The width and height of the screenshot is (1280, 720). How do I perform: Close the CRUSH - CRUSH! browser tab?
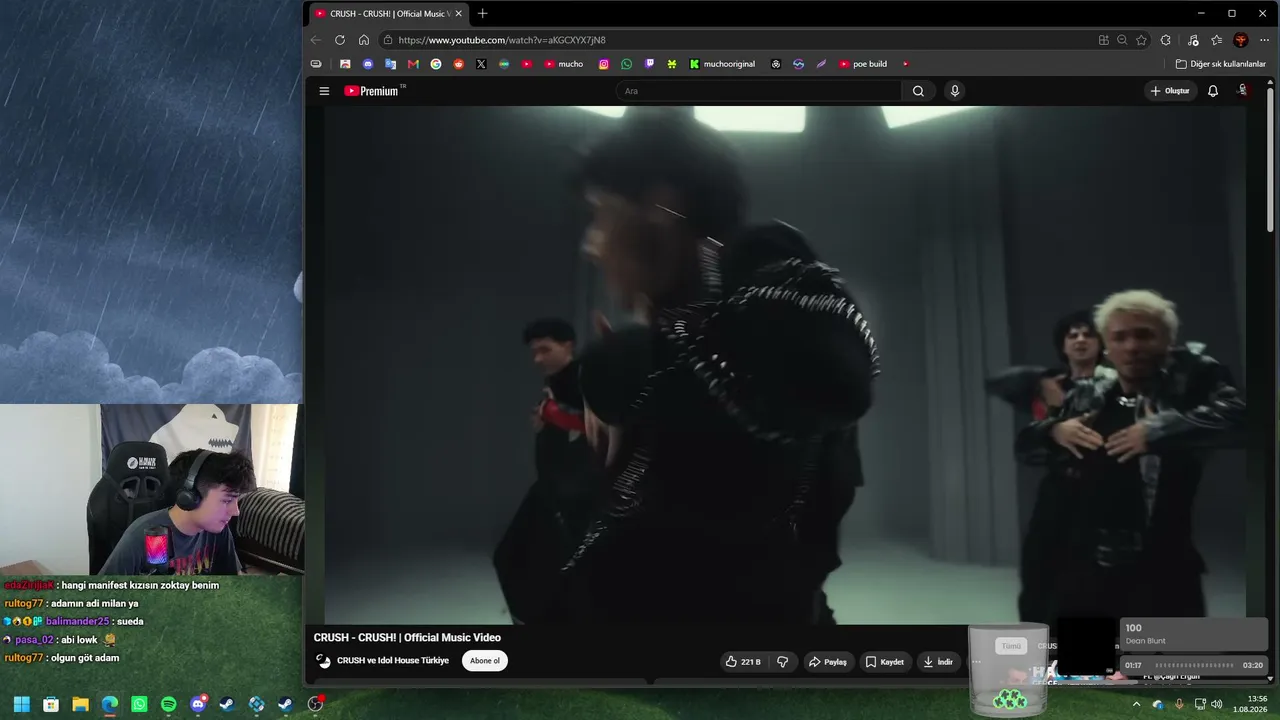click(x=458, y=14)
